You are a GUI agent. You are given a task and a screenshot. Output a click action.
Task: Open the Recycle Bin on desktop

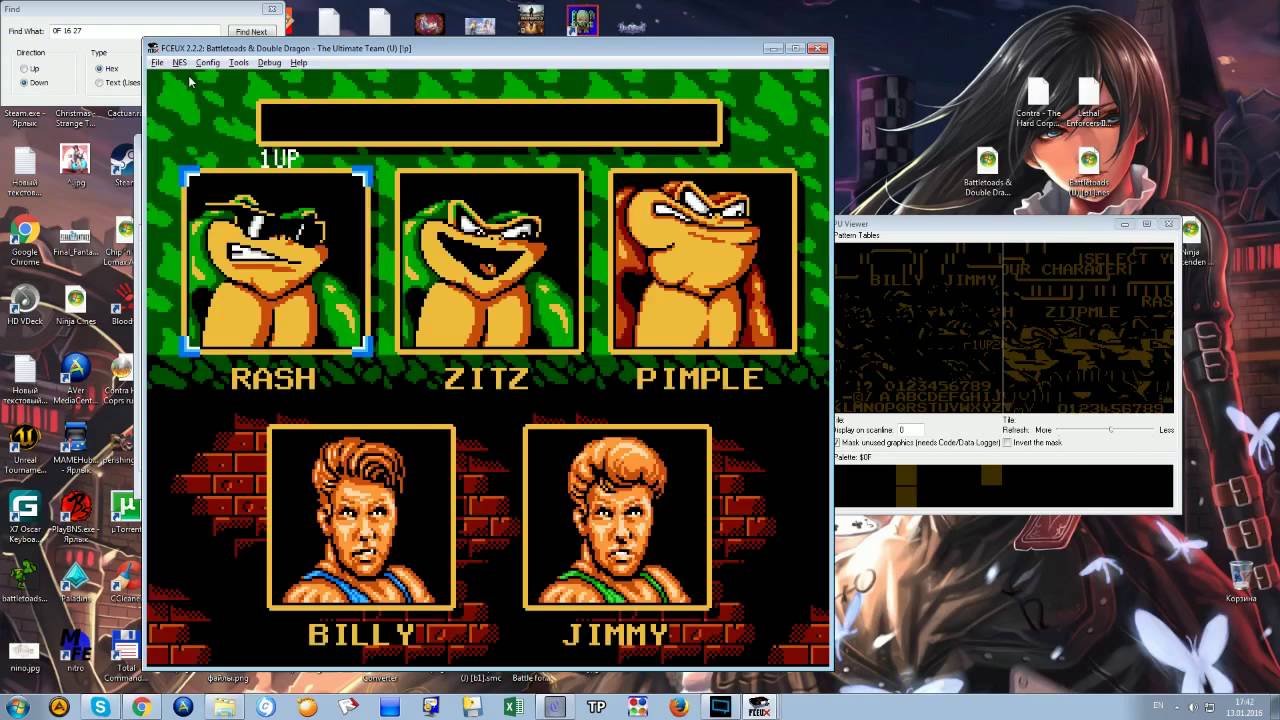coord(1241,580)
